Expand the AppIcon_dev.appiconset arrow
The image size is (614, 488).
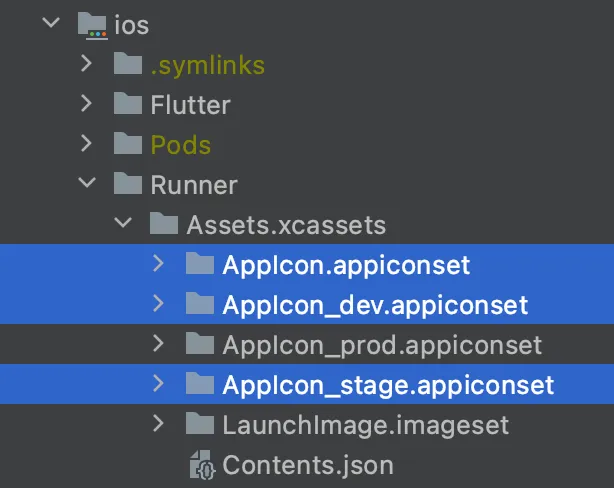point(158,304)
